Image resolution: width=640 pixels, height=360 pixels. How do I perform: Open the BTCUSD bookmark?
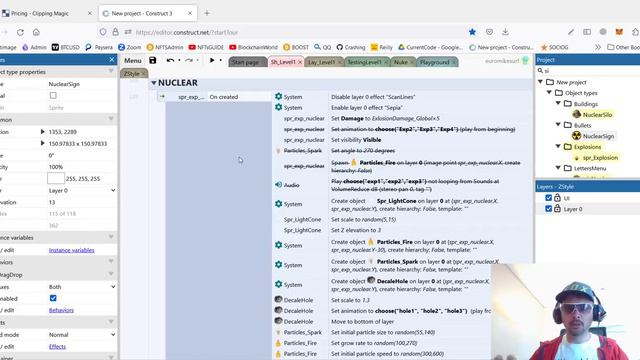[66, 47]
